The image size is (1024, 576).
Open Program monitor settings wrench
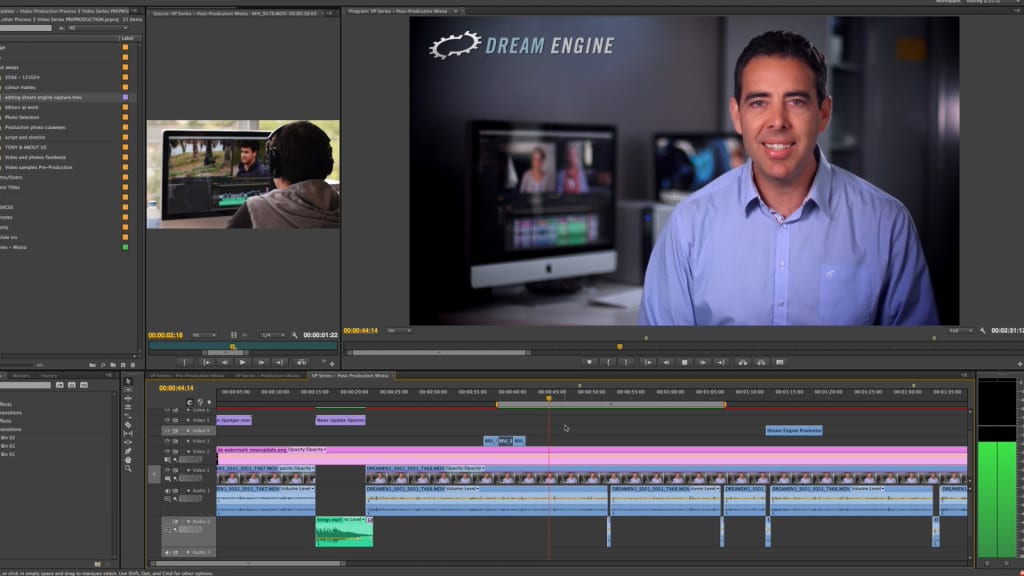point(983,331)
